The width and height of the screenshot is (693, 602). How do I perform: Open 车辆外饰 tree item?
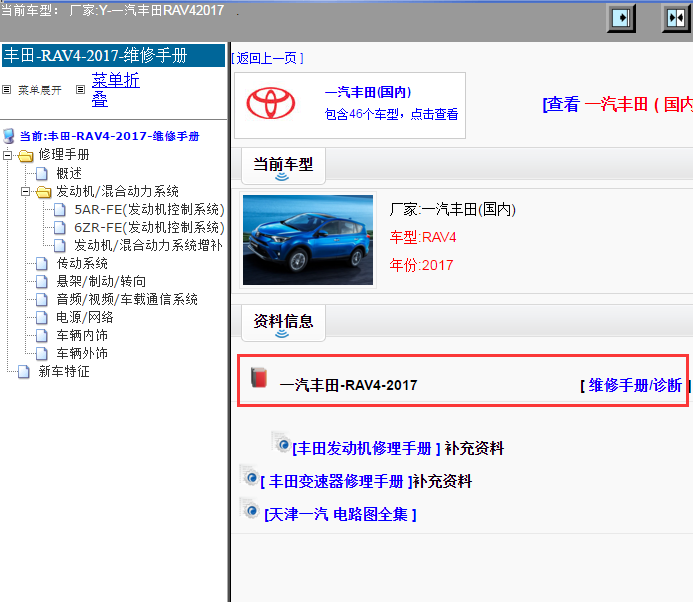pyautogui.click(x=82, y=354)
